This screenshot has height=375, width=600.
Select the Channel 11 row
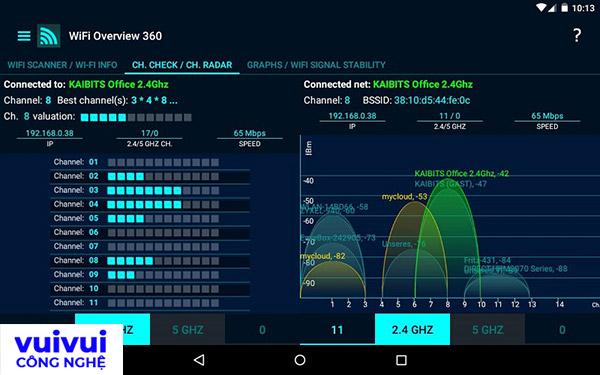coord(150,303)
